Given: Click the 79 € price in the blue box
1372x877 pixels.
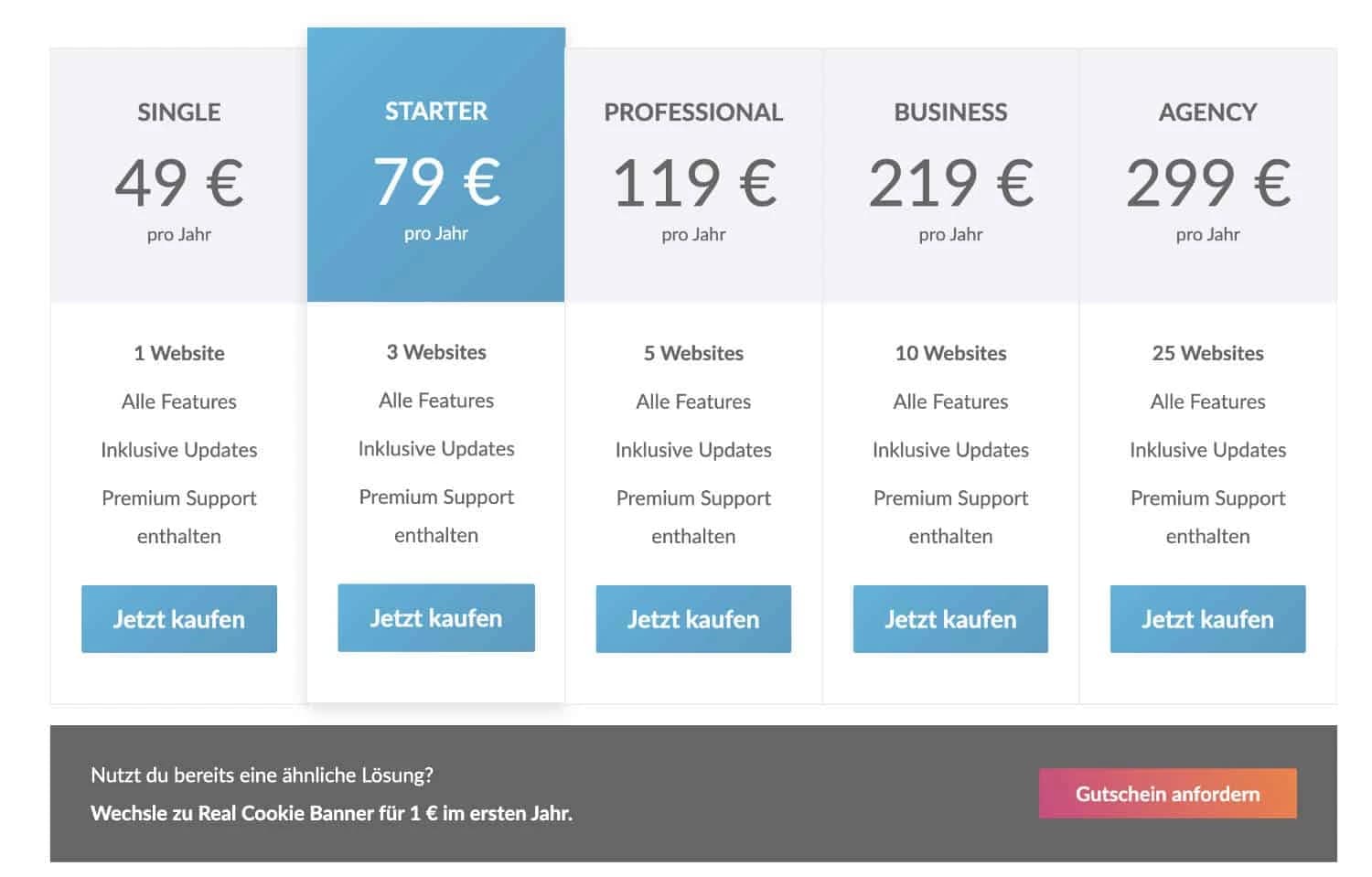Looking at the screenshot, I should pyautogui.click(x=436, y=182).
